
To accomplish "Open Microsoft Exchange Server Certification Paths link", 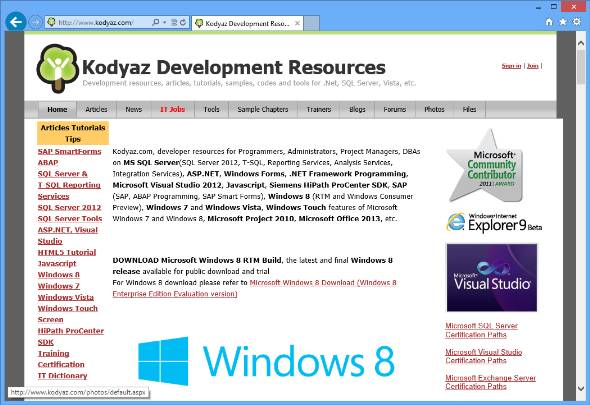I will [490, 382].
